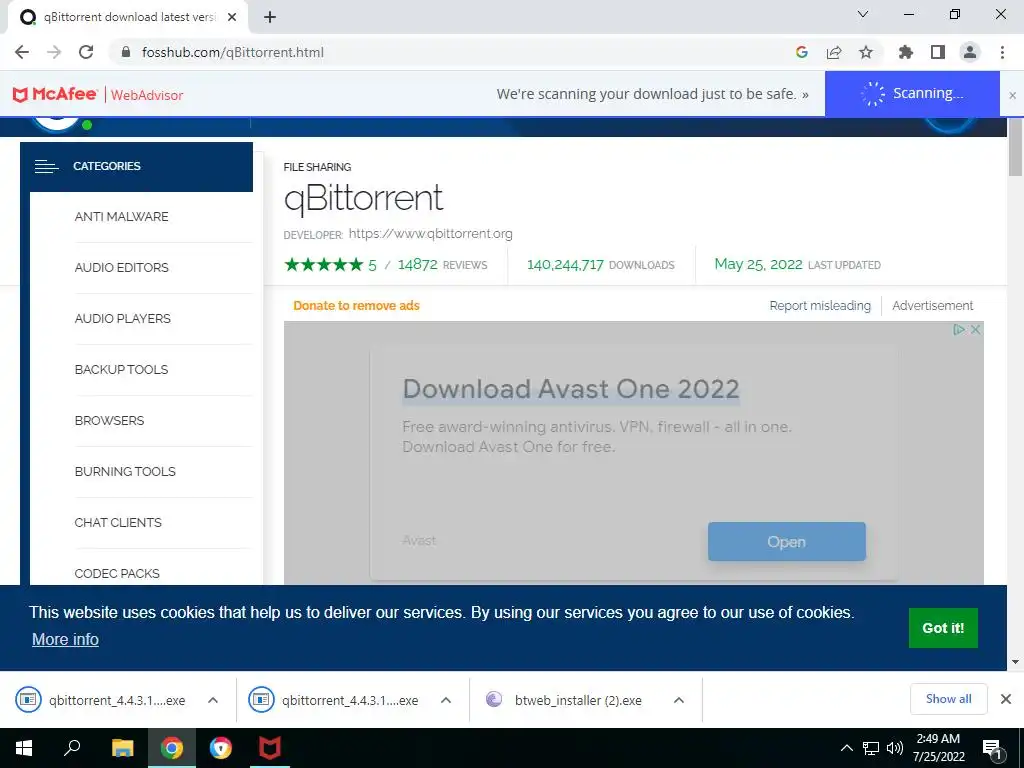Accept cookies with Got it!

pyautogui.click(x=943, y=628)
